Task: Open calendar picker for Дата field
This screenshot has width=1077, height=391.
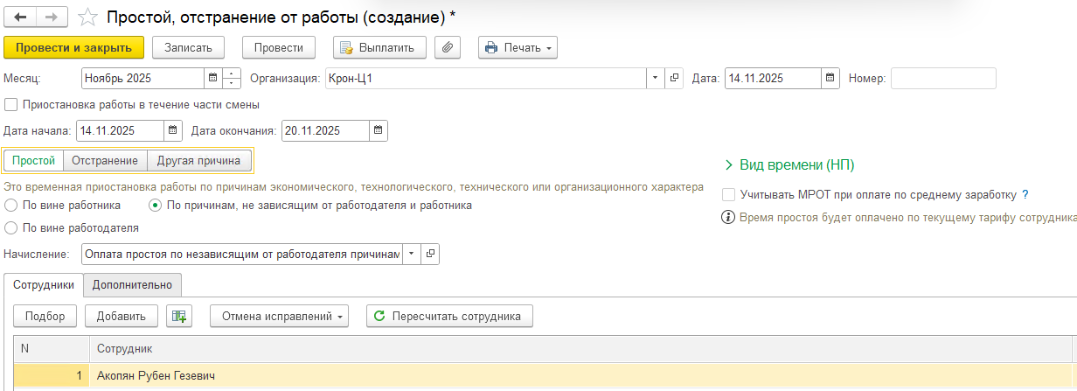Action: pos(830,78)
